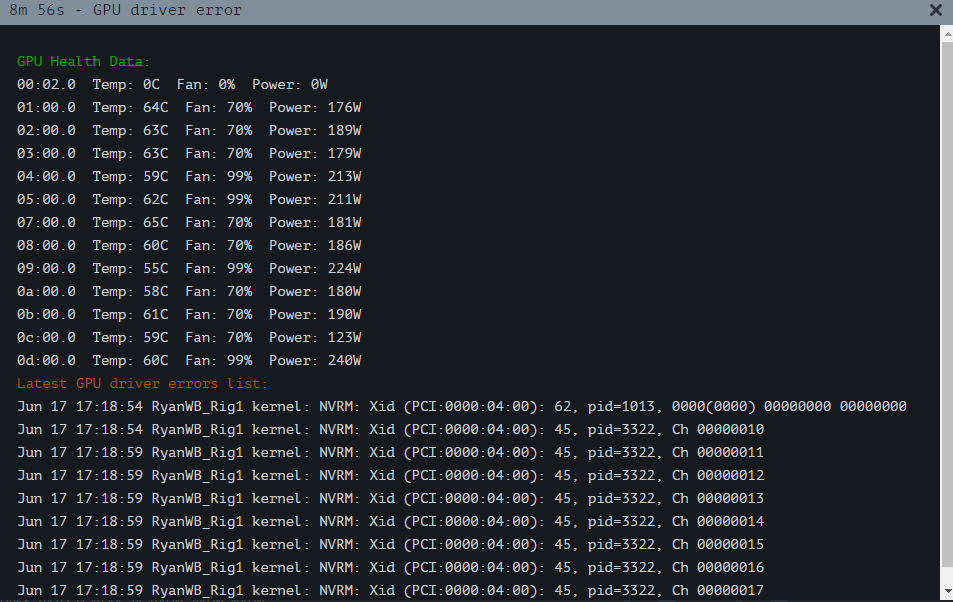Click the Latest GPU driver errors list heading
Image resolution: width=953 pixels, height=602 pixels.
click(142, 384)
